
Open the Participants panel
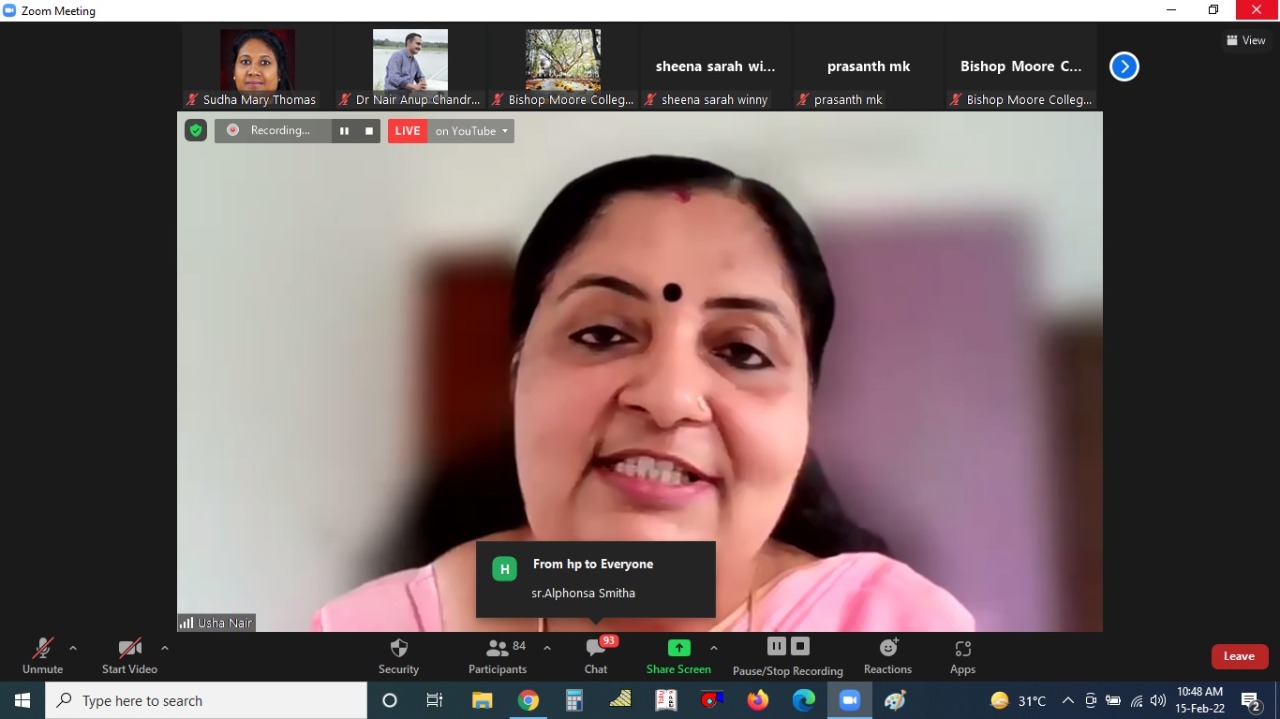(498, 656)
